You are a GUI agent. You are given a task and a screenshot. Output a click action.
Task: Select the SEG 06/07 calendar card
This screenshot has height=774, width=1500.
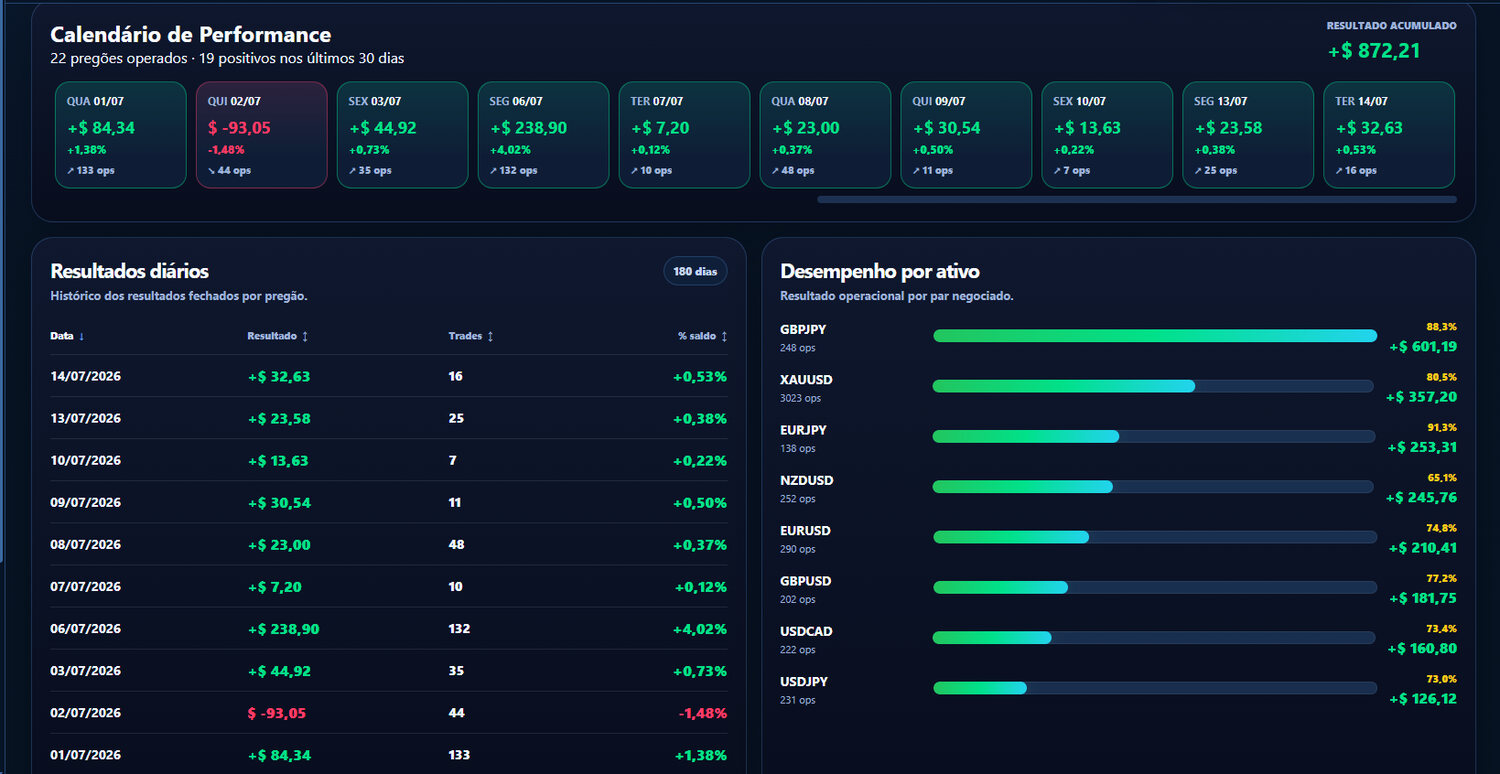pyautogui.click(x=544, y=135)
